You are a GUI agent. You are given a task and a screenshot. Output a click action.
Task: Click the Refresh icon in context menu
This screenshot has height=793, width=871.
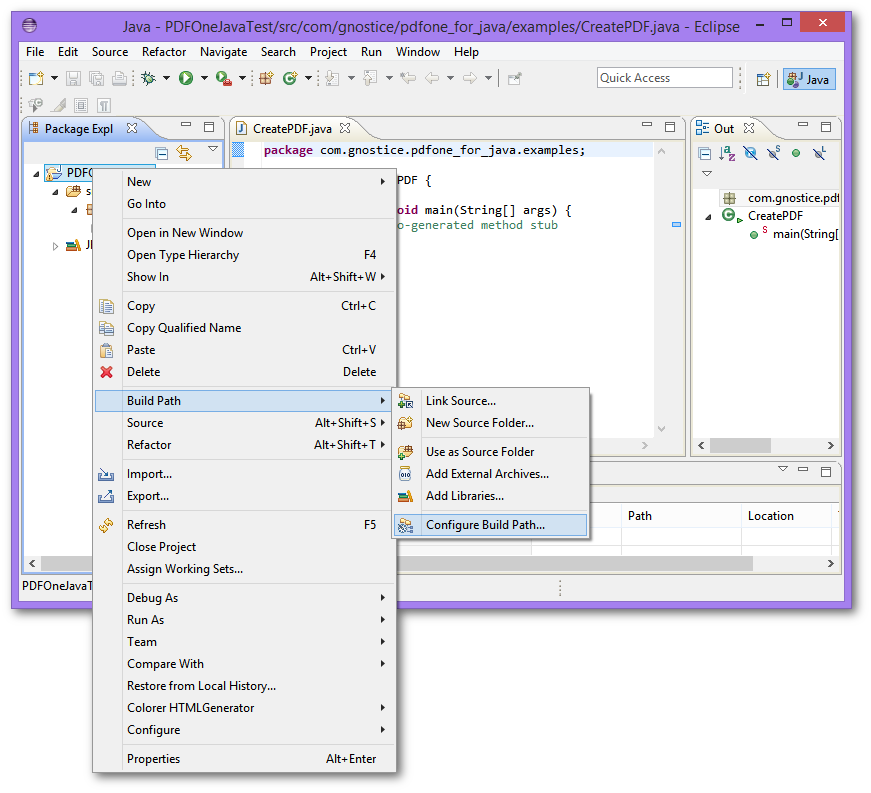click(106, 525)
